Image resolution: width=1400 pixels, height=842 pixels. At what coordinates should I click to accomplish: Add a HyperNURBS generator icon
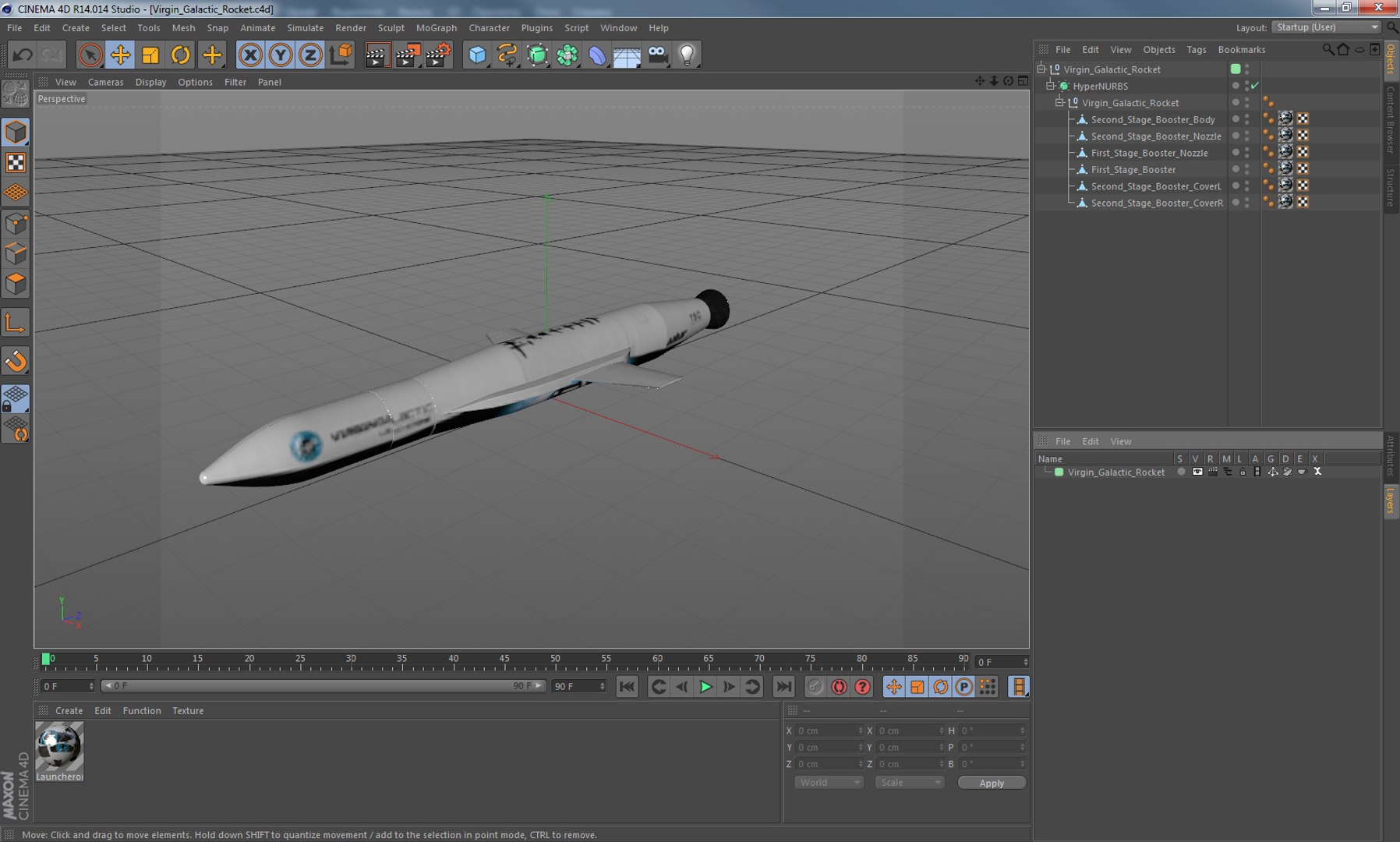click(538, 55)
